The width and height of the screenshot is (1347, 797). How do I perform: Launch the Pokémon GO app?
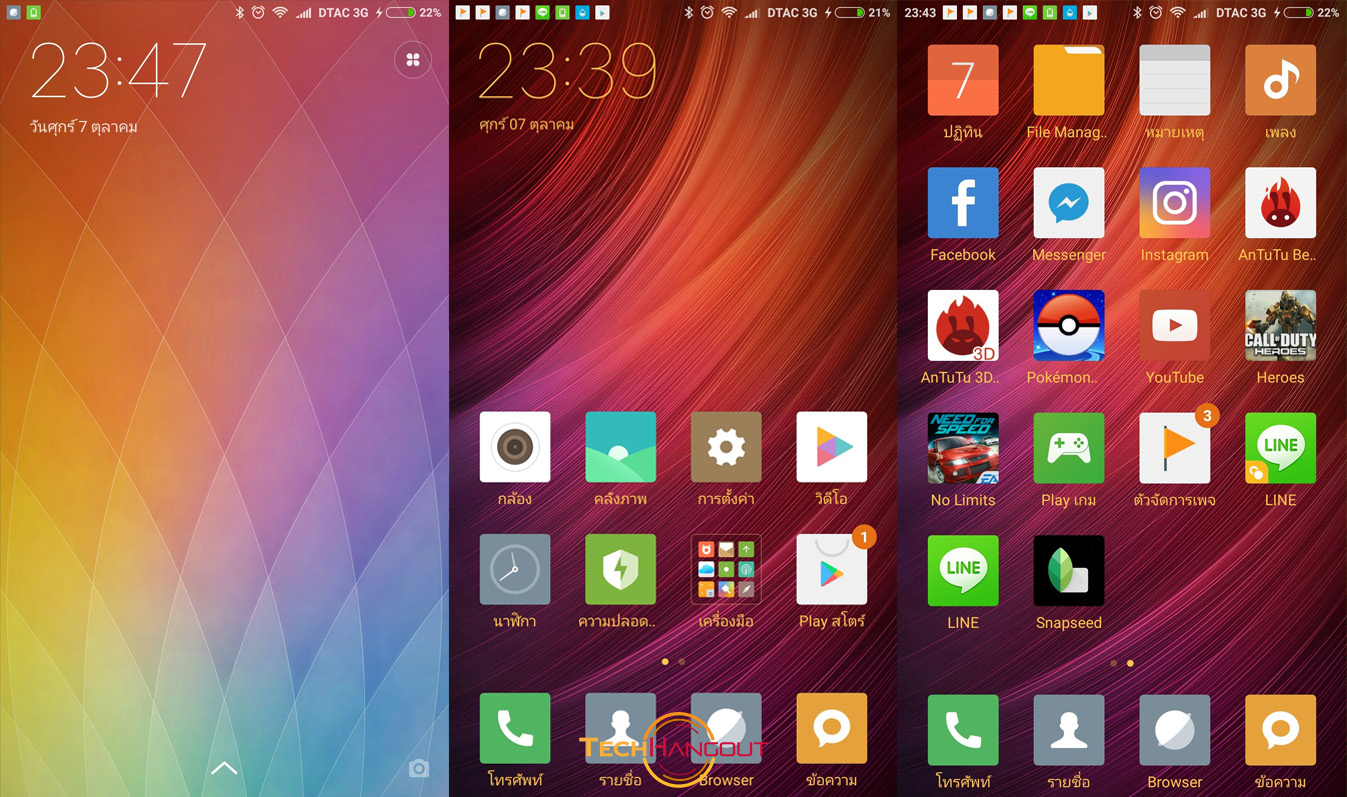tap(1068, 326)
